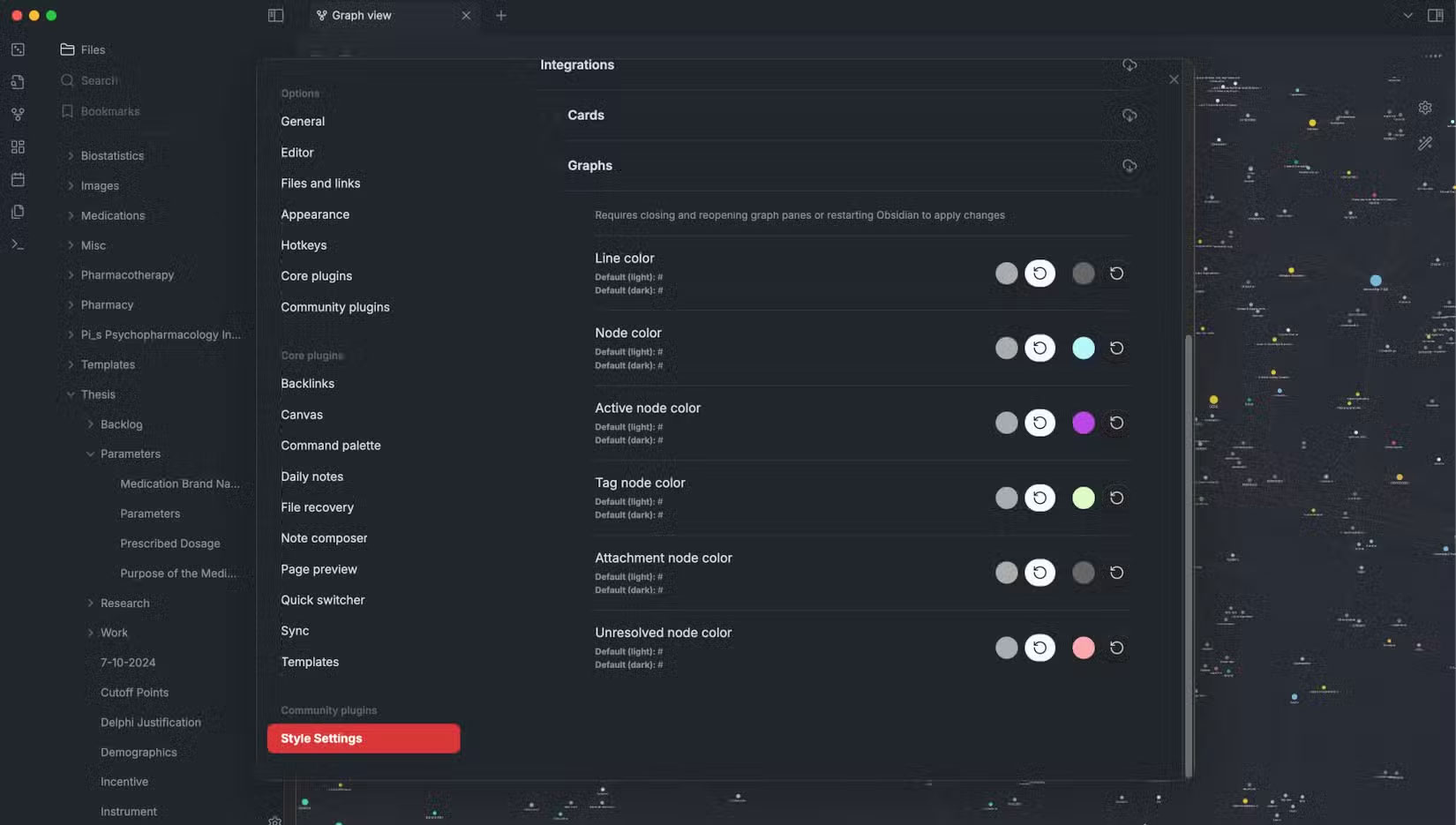Switch to the Graph view tab
Viewport: 1456px width, 825px height.
tap(362, 15)
